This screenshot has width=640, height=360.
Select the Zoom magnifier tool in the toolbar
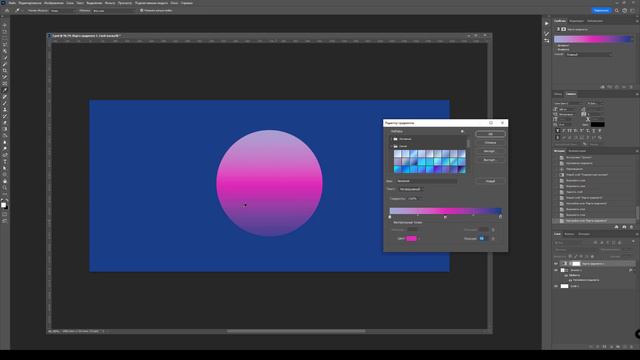click(5, 188)
